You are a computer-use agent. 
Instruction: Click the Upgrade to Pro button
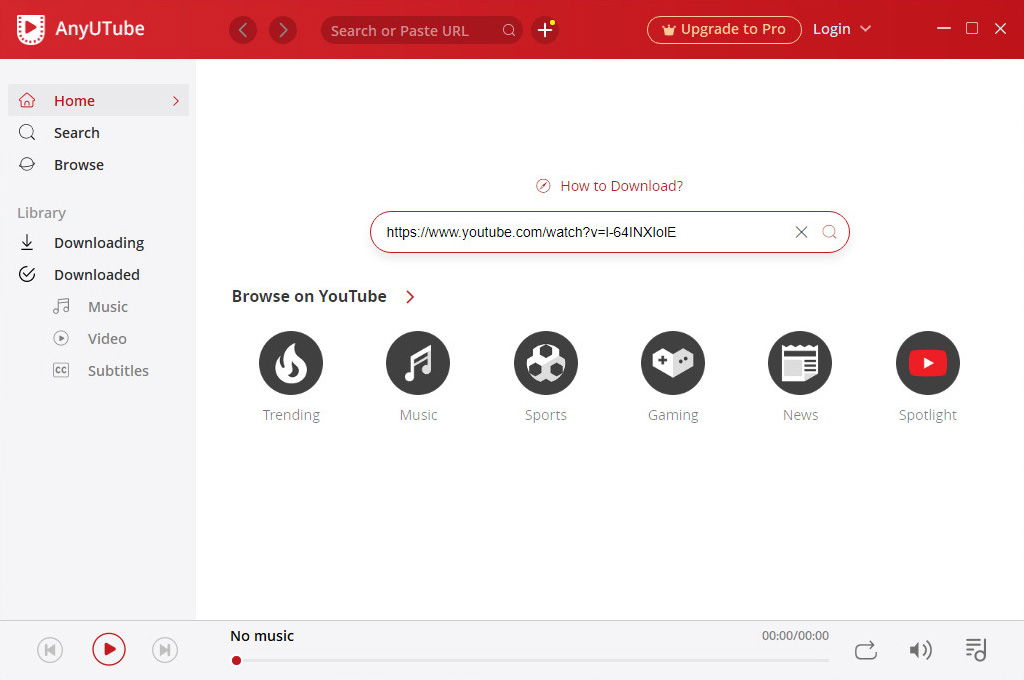pyautogui.click(x=724, y=29)
